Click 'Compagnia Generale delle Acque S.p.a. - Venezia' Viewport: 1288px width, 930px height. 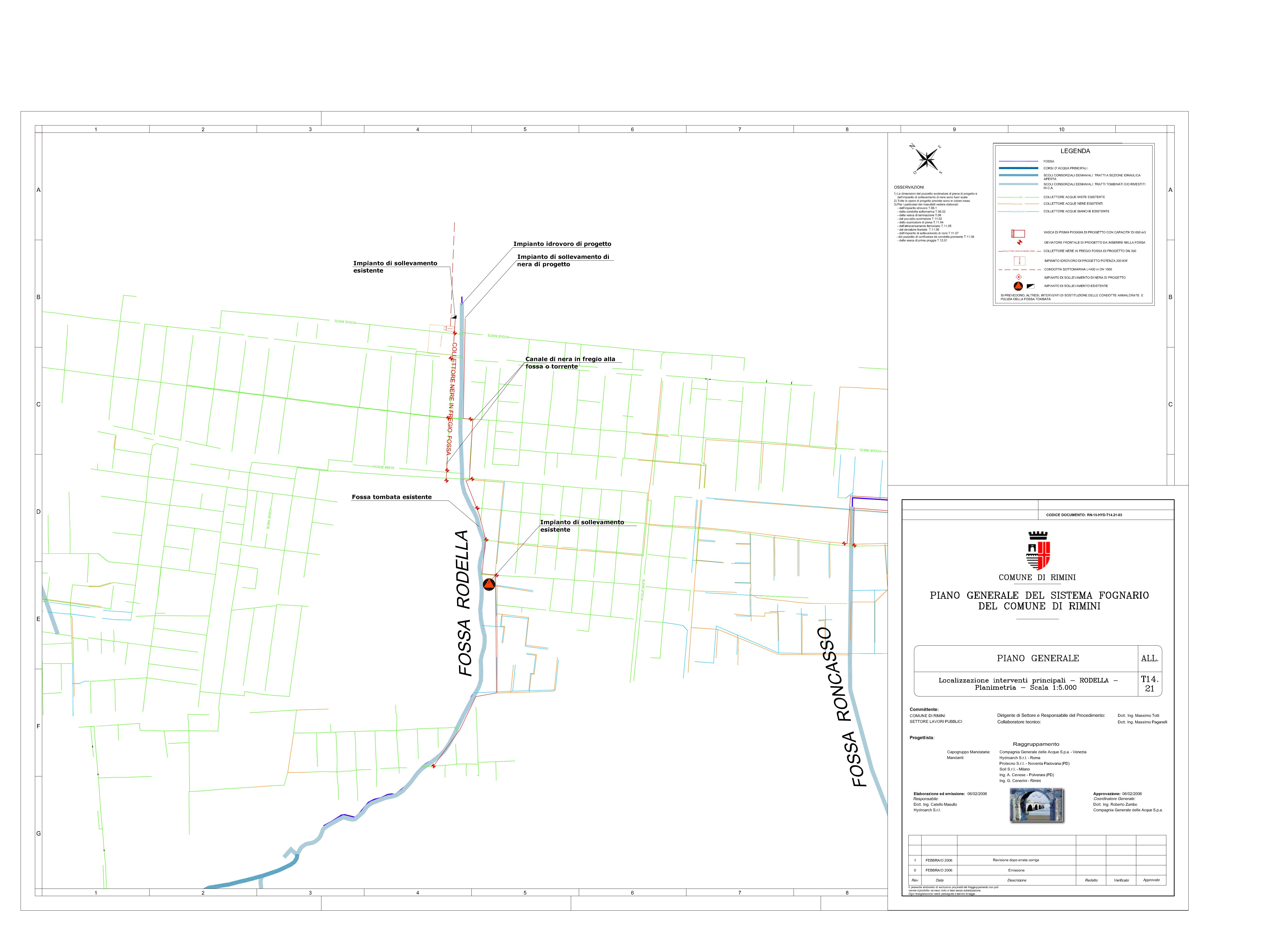pos(1043,752)
